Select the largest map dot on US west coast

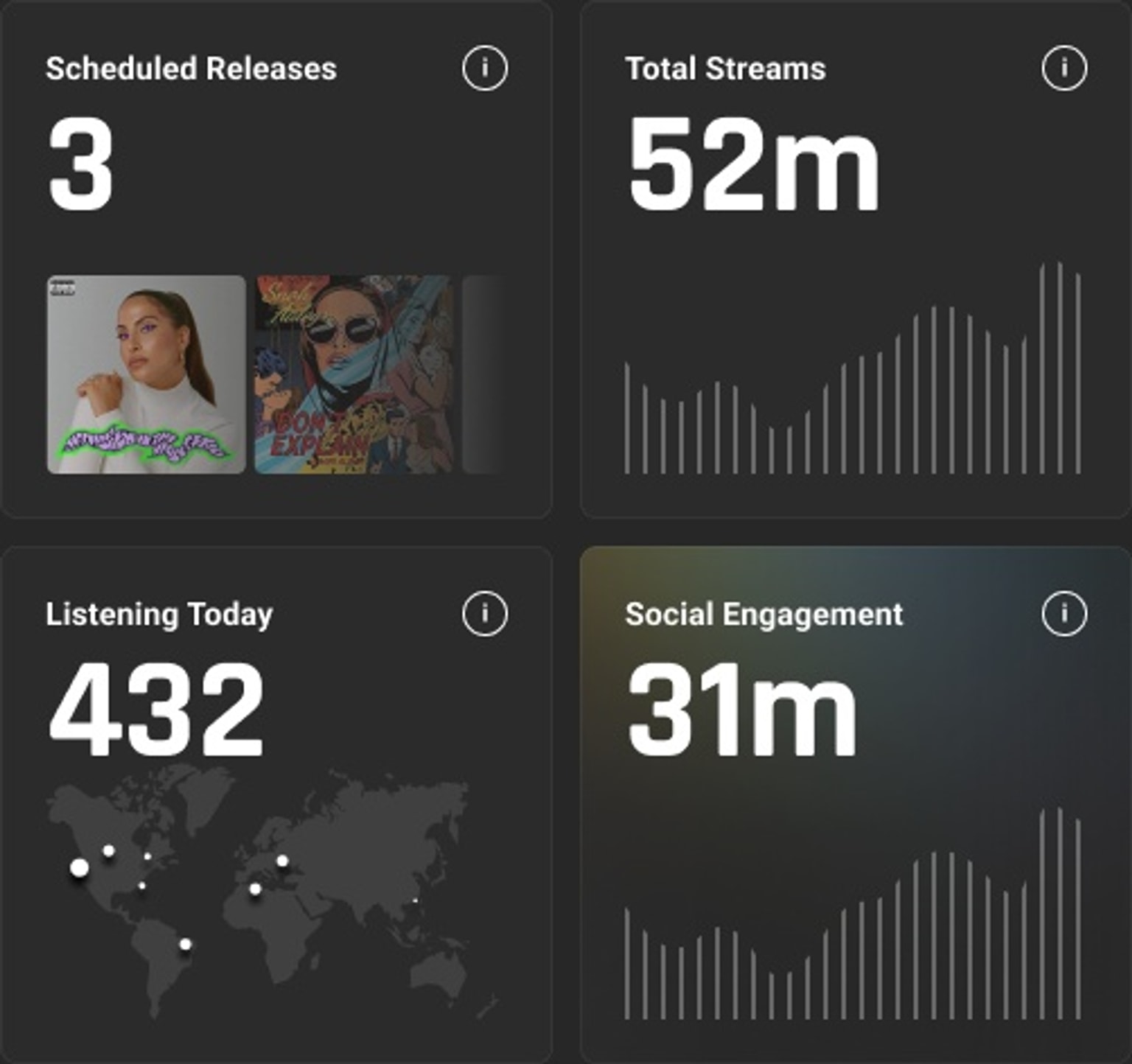coord(79,868)
